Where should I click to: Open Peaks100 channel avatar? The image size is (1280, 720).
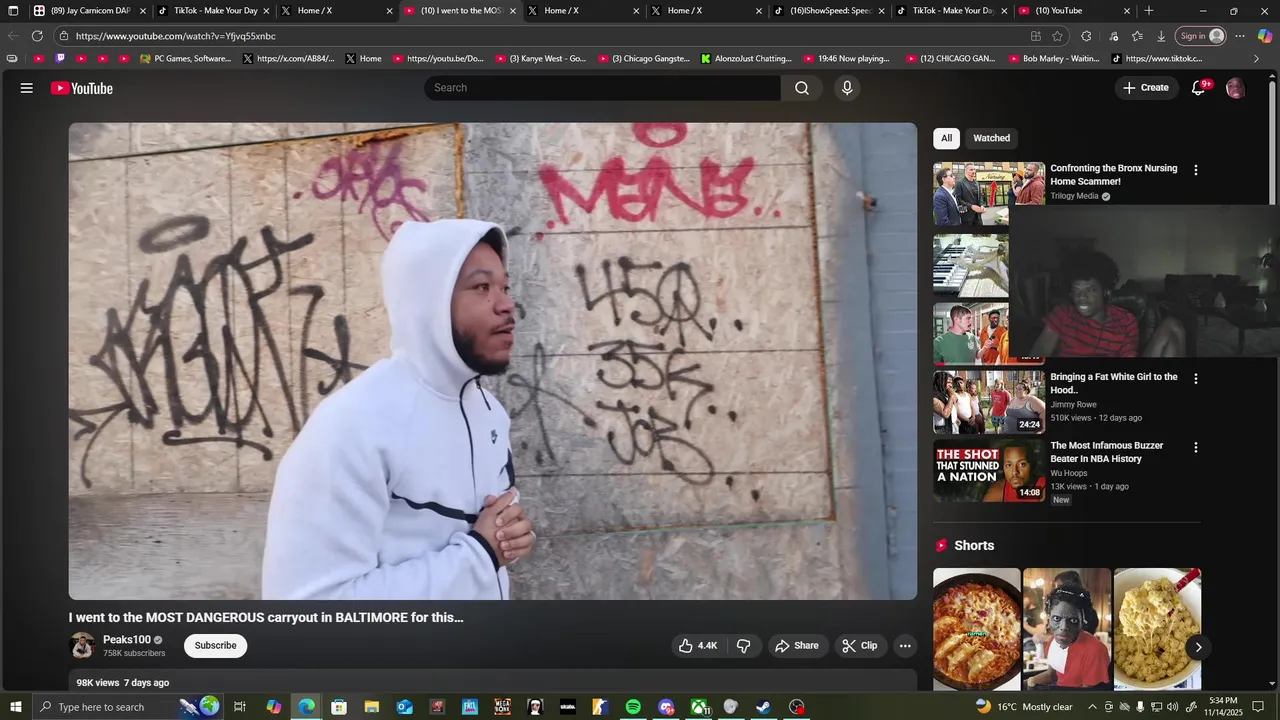coord(82,645)
